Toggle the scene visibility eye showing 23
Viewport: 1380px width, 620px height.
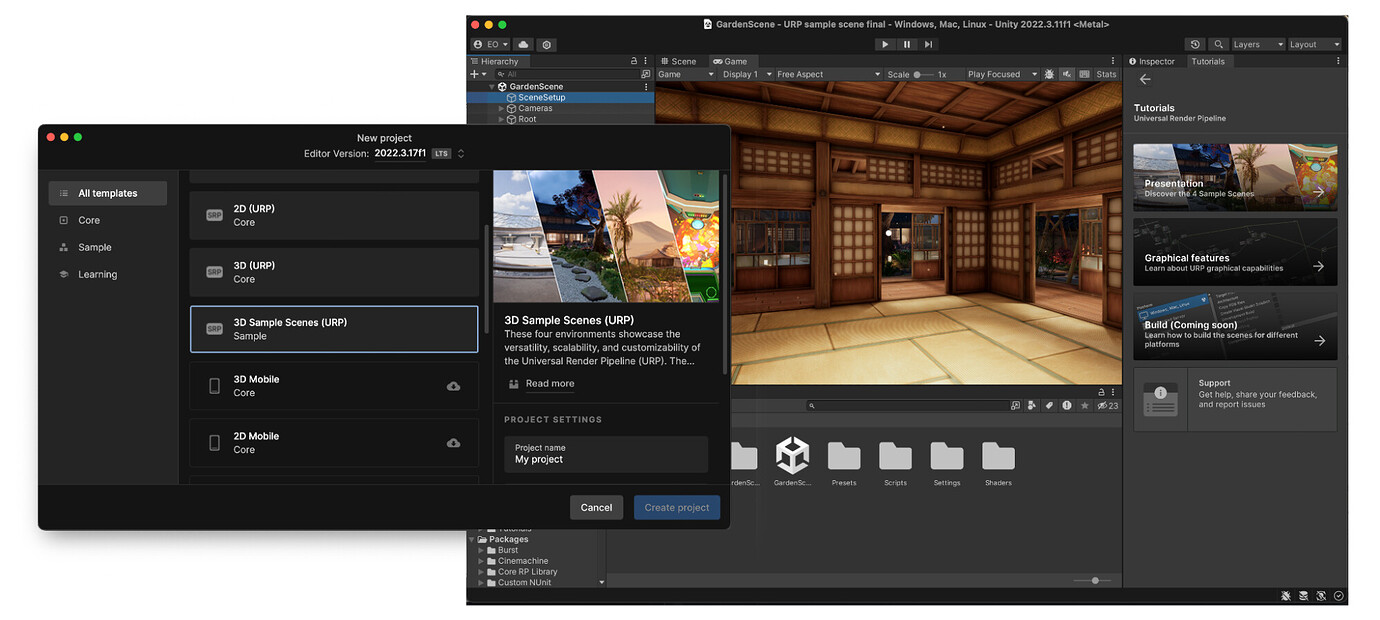(1102, 406)
